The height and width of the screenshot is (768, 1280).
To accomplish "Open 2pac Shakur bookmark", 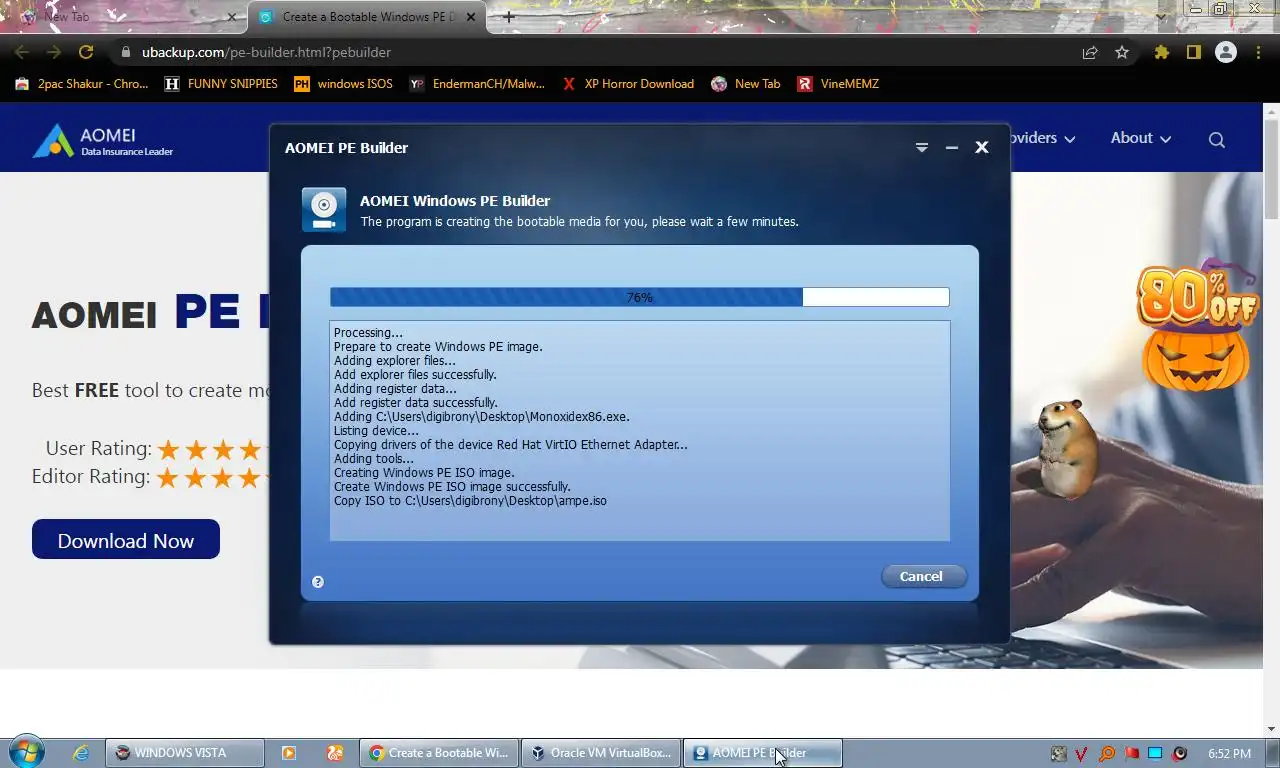I will tap(81, 84).
